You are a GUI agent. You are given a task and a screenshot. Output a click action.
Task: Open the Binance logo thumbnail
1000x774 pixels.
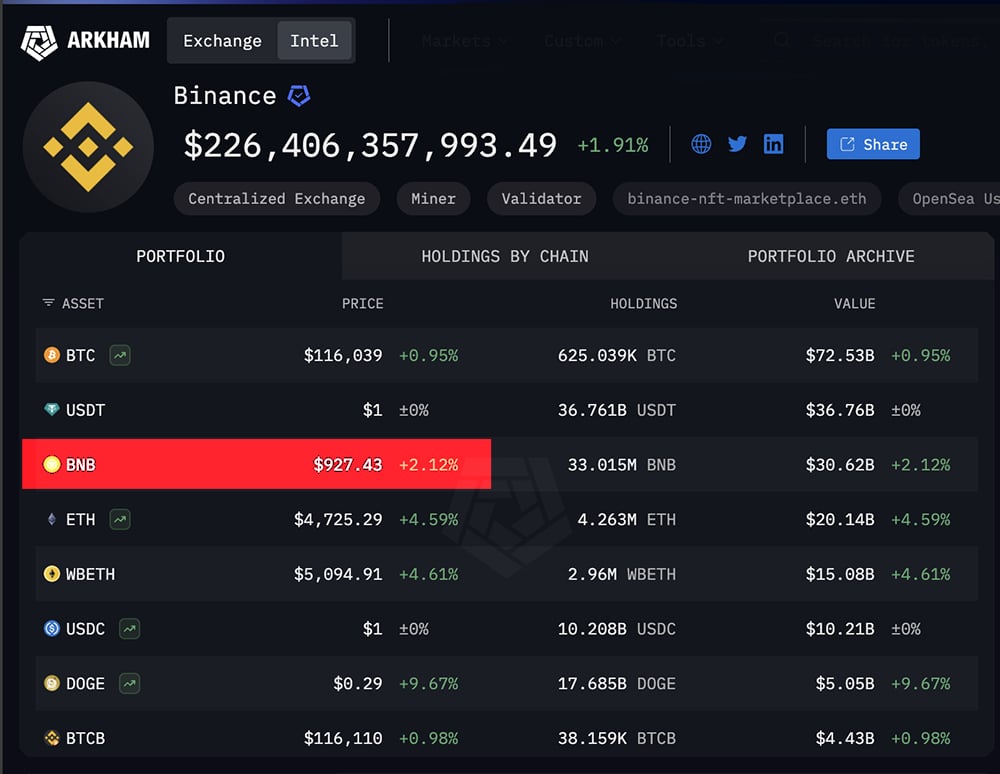pos(88,147)
